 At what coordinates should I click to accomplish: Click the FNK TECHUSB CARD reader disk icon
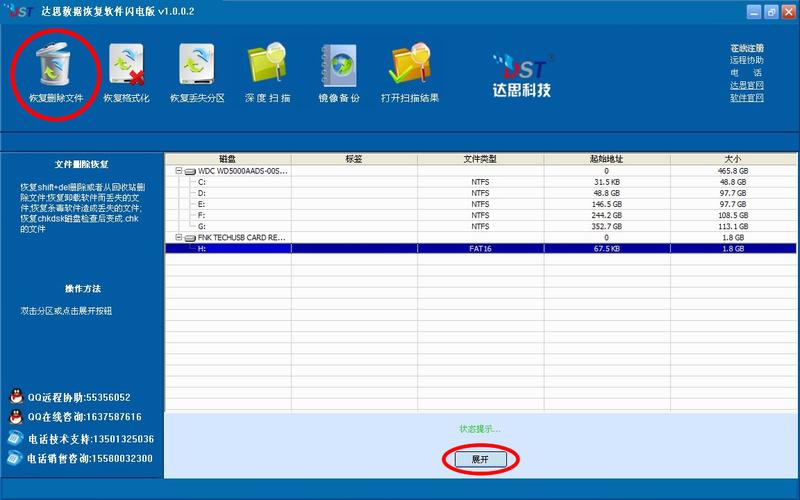point(190,238)
